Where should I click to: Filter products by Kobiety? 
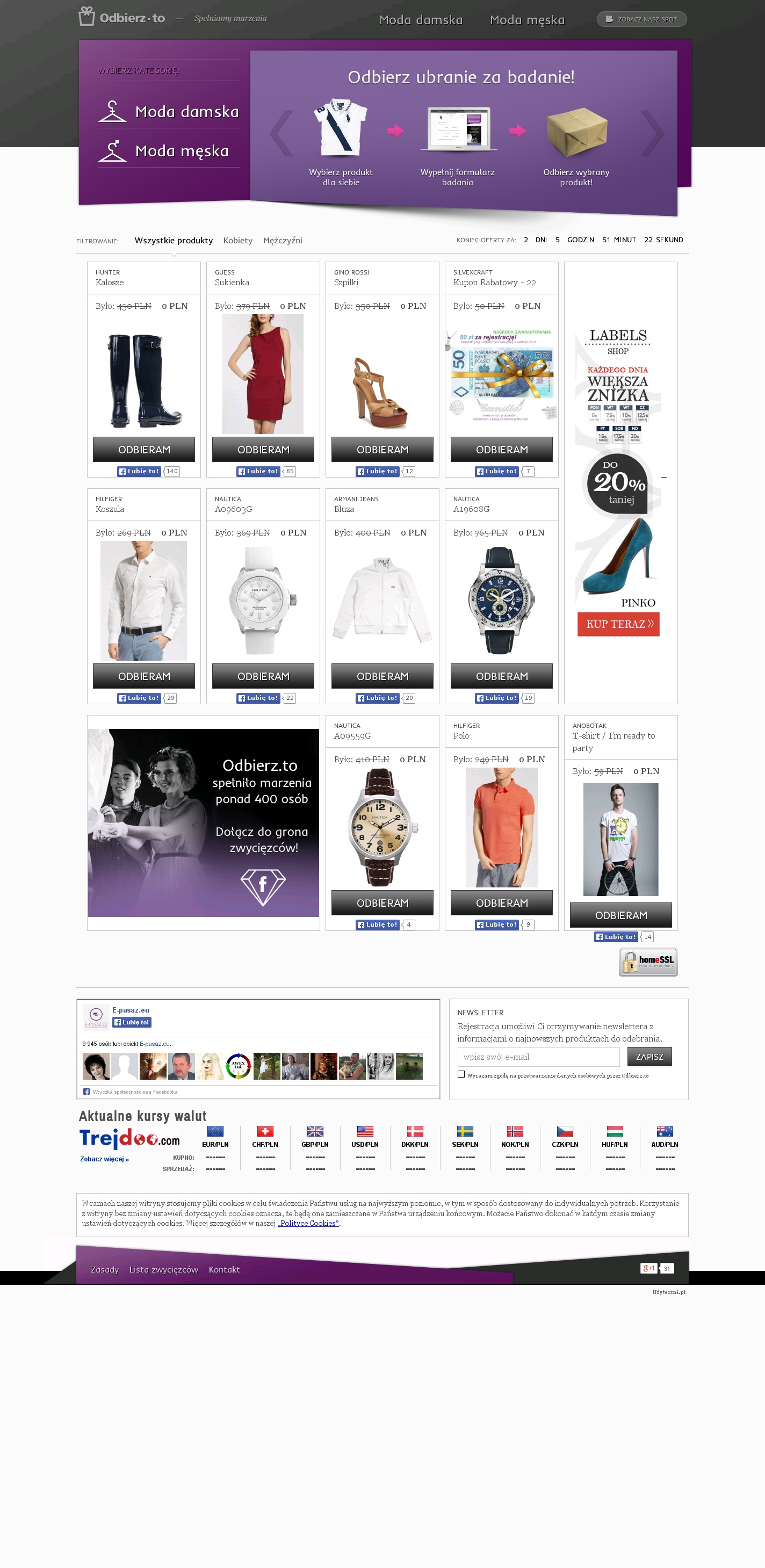pos(238,241)
